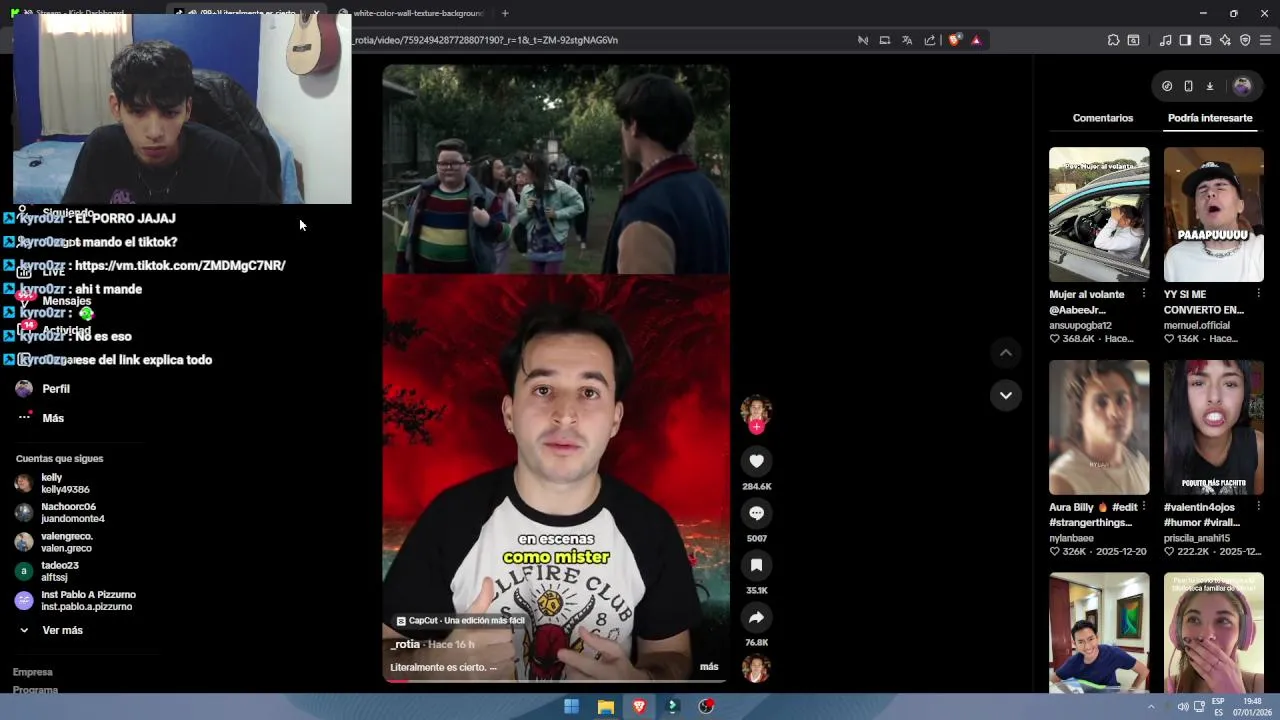Open ansuupogba12 author name
Screen dimensions: 1280x720
1080,325
